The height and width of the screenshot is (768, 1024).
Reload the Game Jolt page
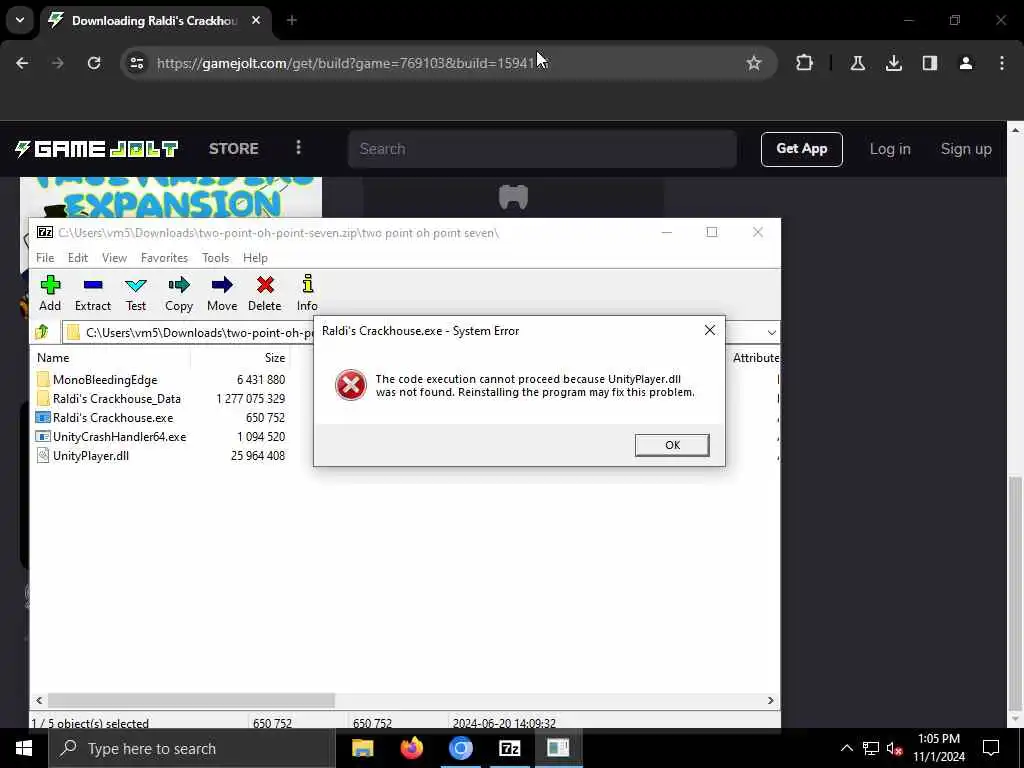94,63
